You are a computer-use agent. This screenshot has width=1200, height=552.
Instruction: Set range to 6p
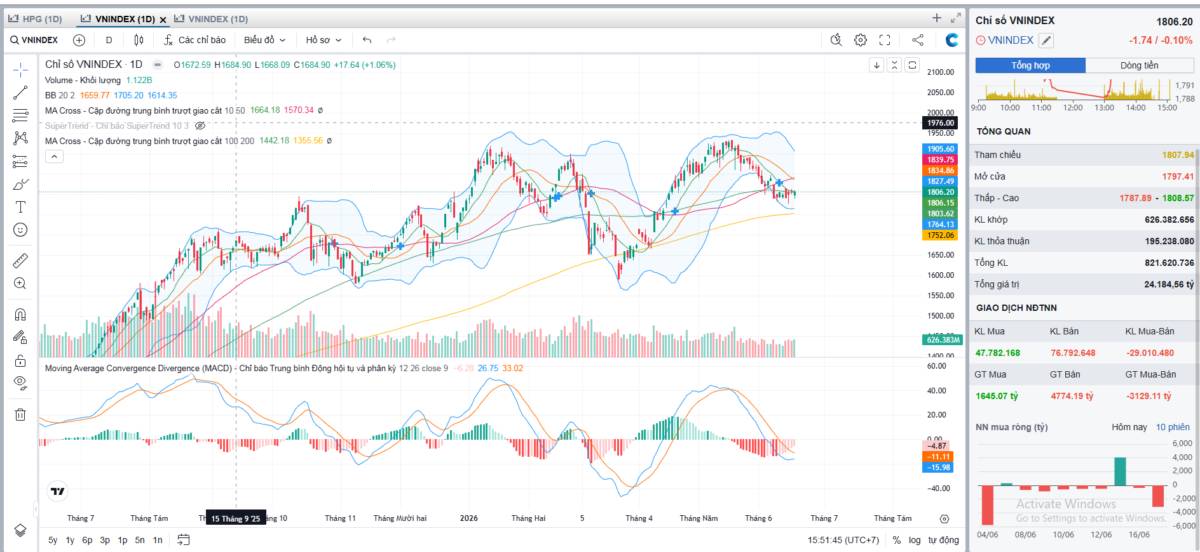click(x=87, y=540)
